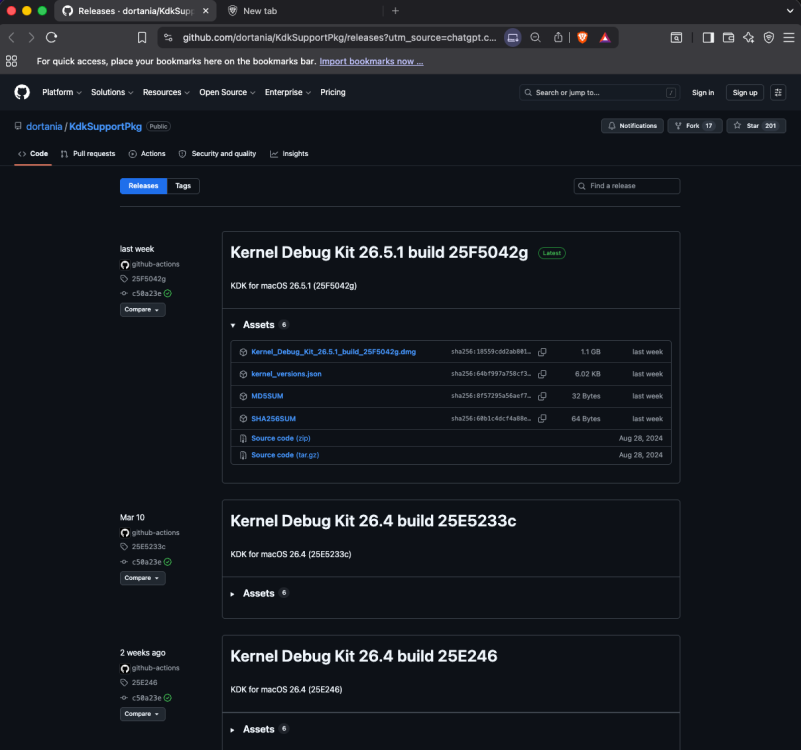Open the Security and quality tab
Image resolution: width=801 pixels, height=750 pixels.
point(218,154)
